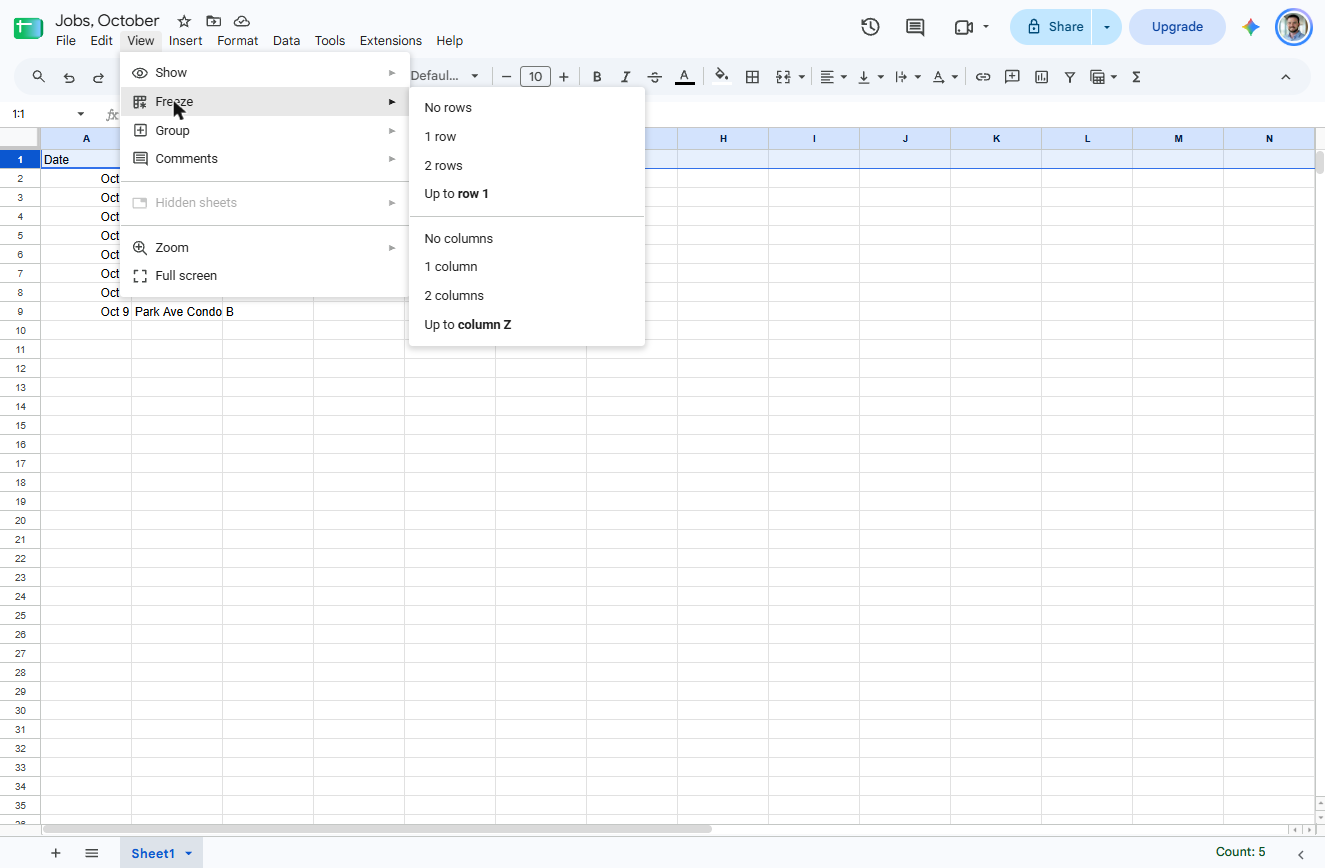This screenshot has width=1325, height=868.
Task: Select No rows freeze option
Action: pos(527,108)
